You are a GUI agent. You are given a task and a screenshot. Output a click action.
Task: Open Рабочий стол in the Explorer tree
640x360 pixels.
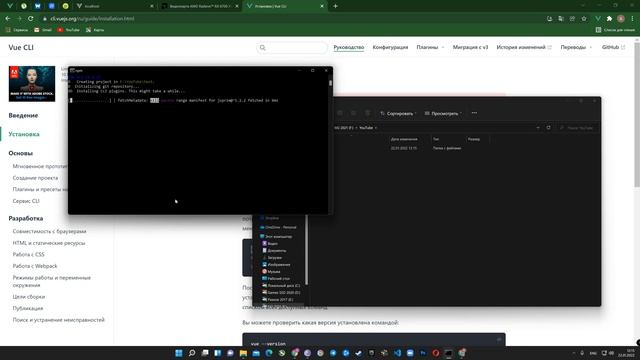click(x=277, y=278)
